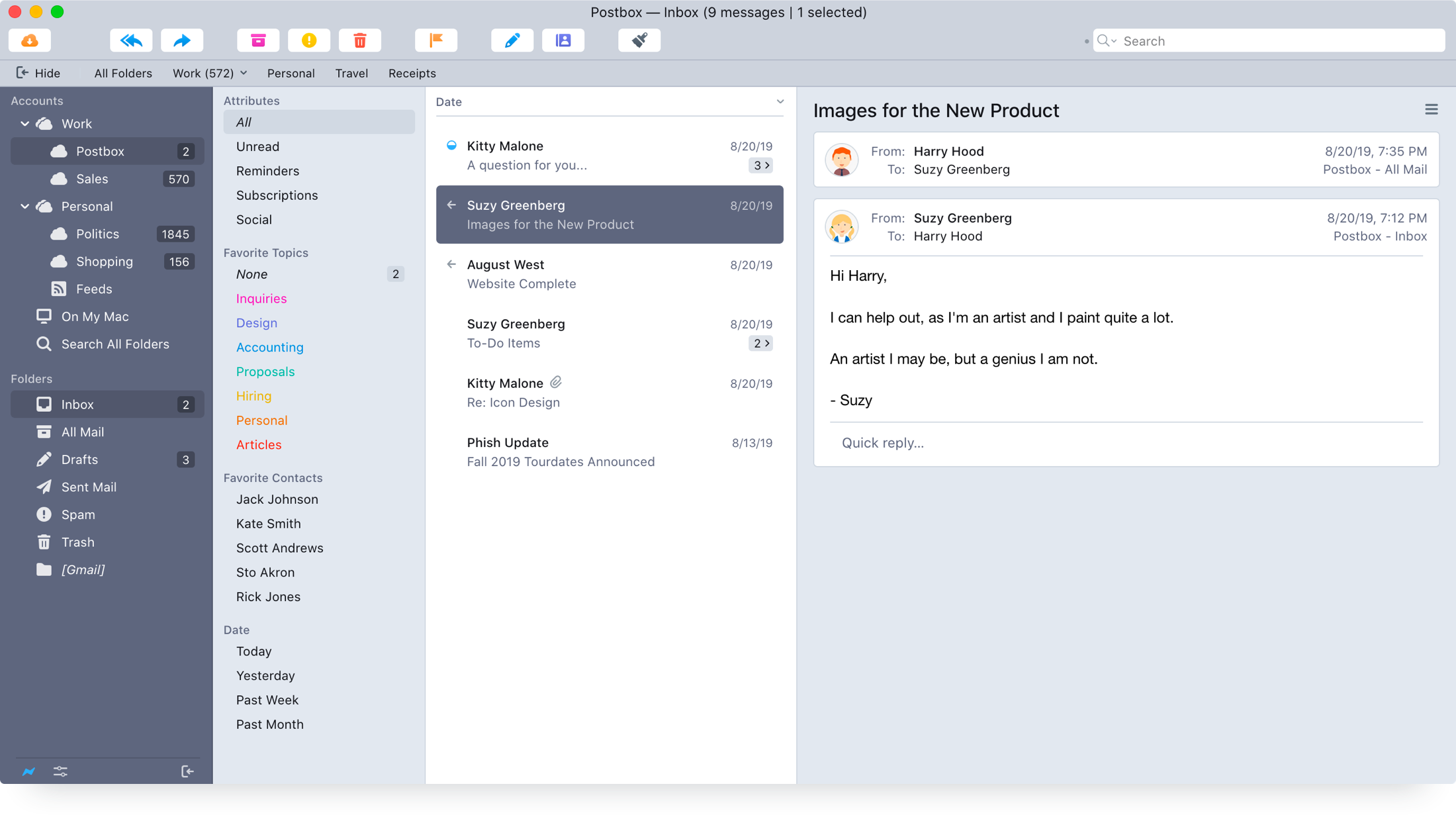
Task: Filter by the Inquiries topic
Action: 261,299
